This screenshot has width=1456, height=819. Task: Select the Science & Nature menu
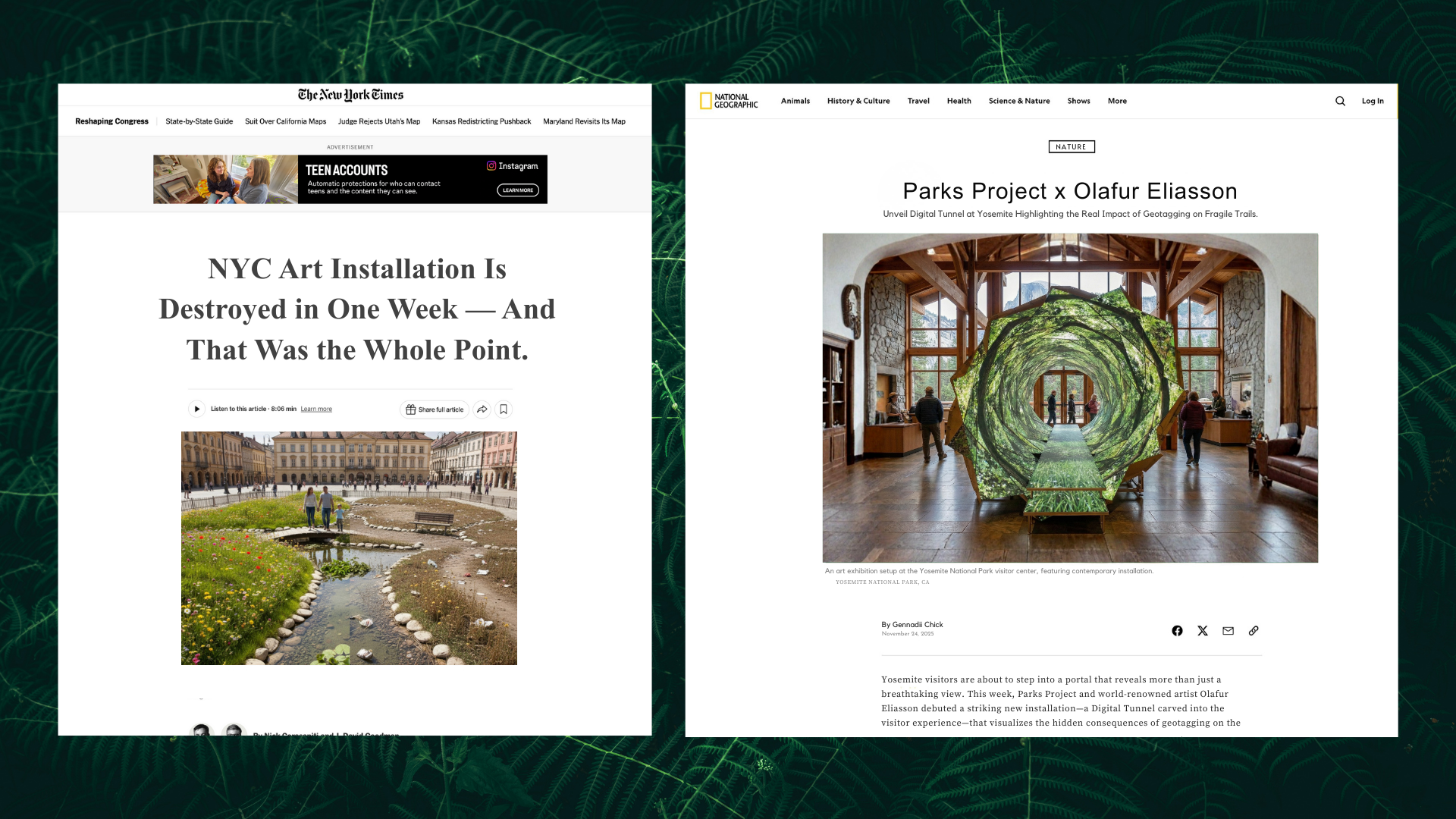pyautogui.click(x=1018, y=101)
